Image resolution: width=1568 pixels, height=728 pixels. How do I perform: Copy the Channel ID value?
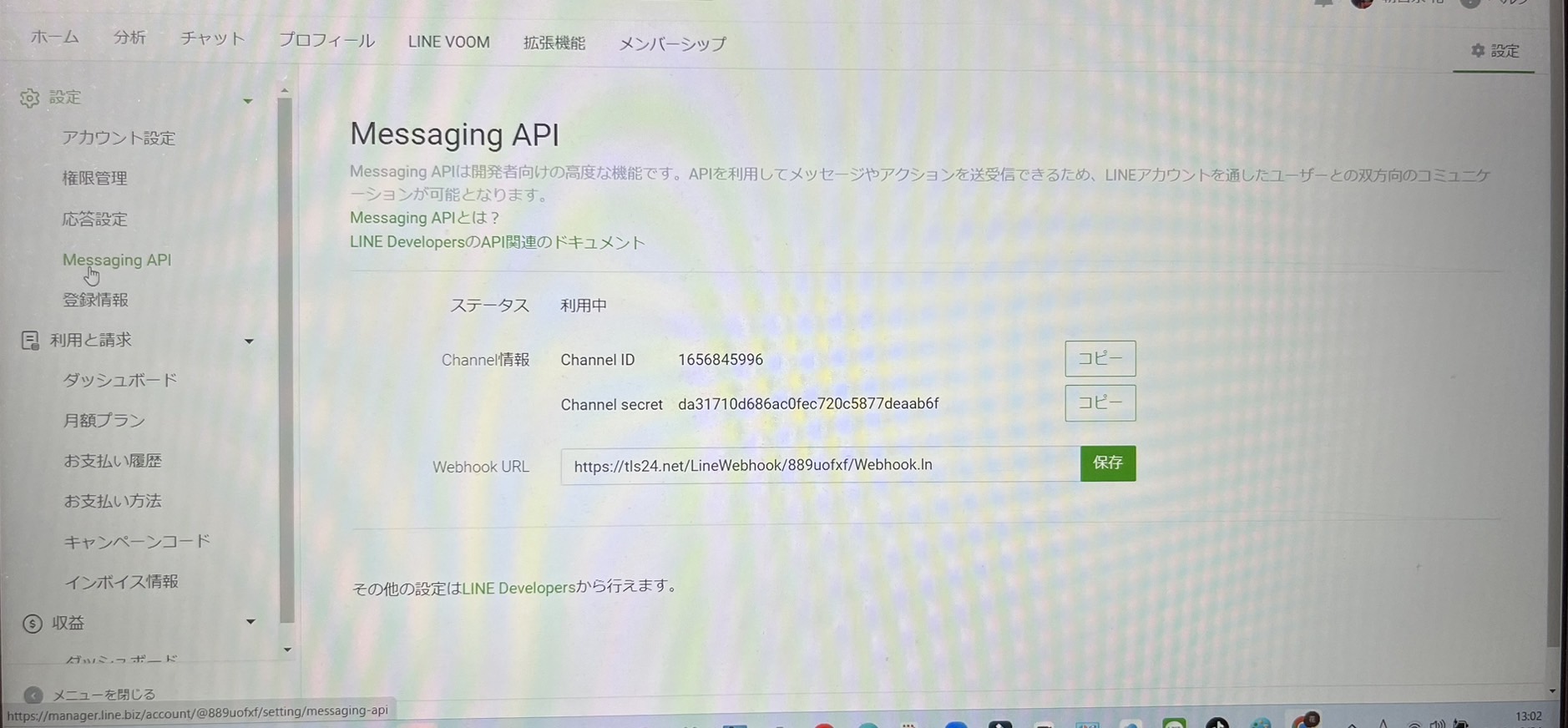(1100, 359)
